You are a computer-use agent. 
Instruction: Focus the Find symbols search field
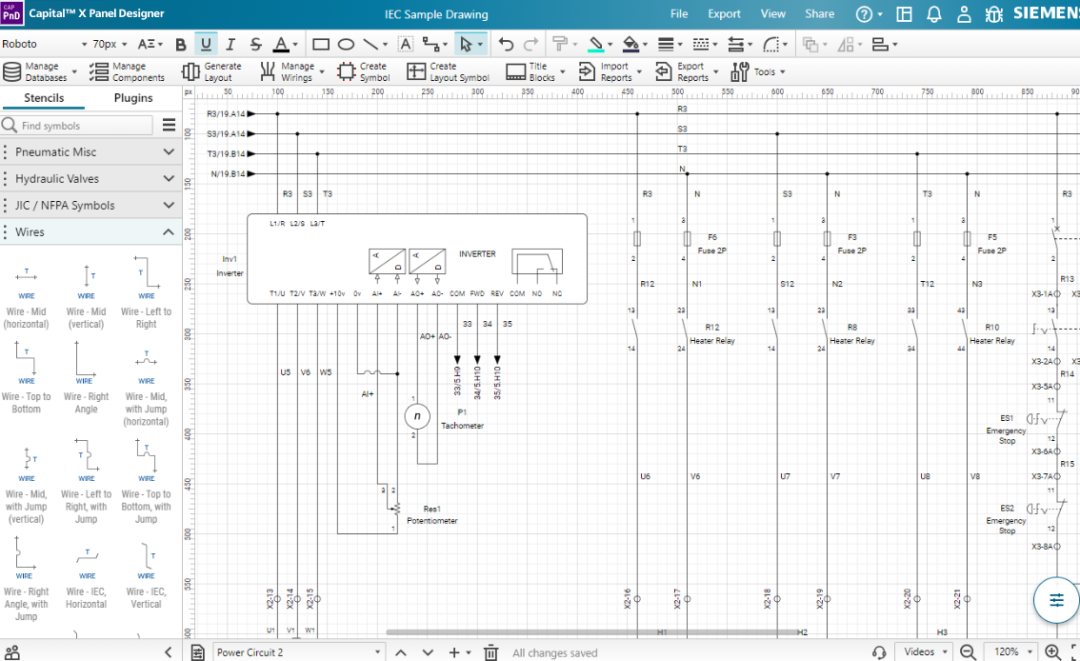pyautogui.click(x=77, y=125)
